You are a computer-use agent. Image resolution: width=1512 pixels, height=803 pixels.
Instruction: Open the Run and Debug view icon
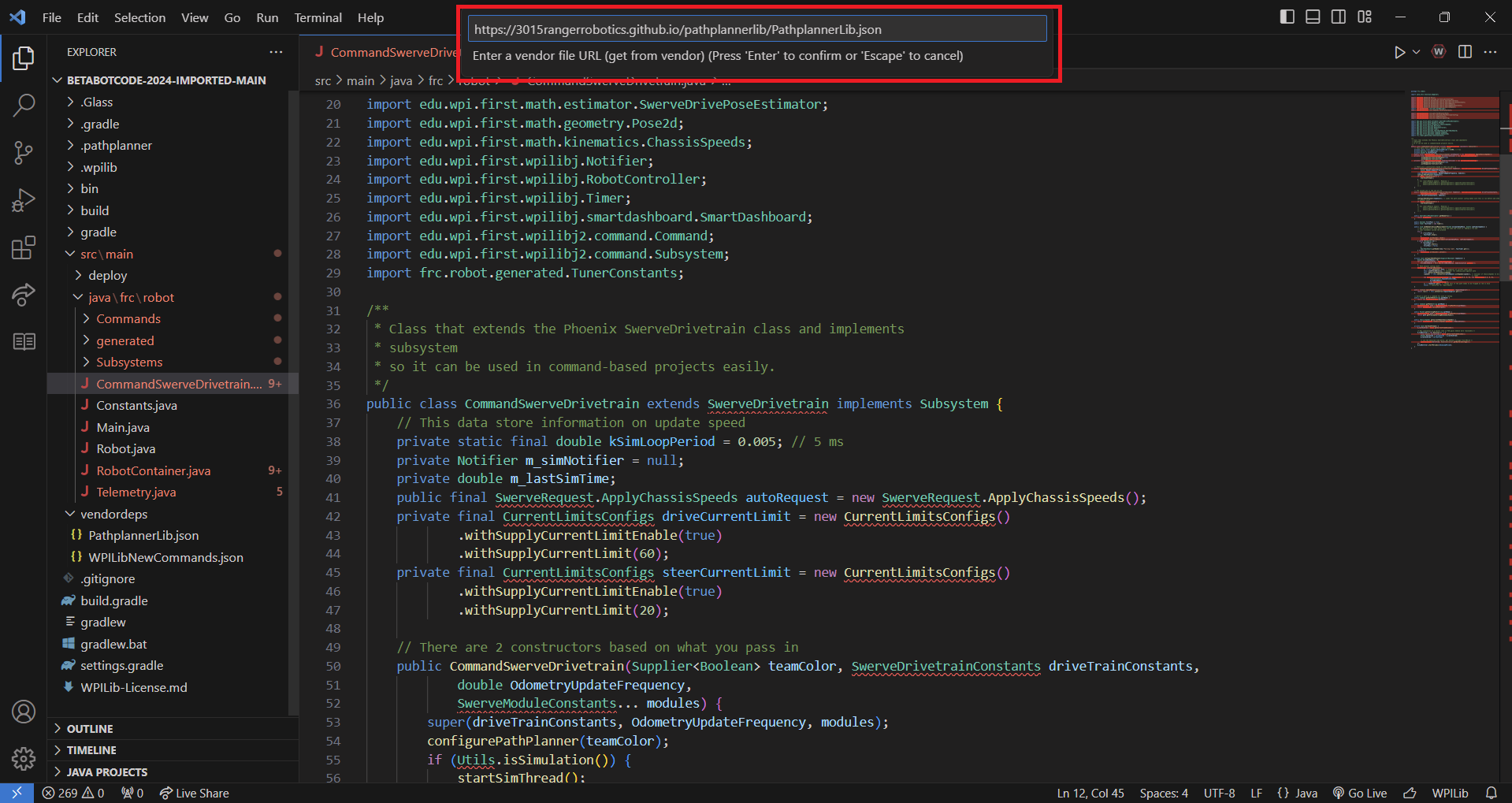[24, 200]
